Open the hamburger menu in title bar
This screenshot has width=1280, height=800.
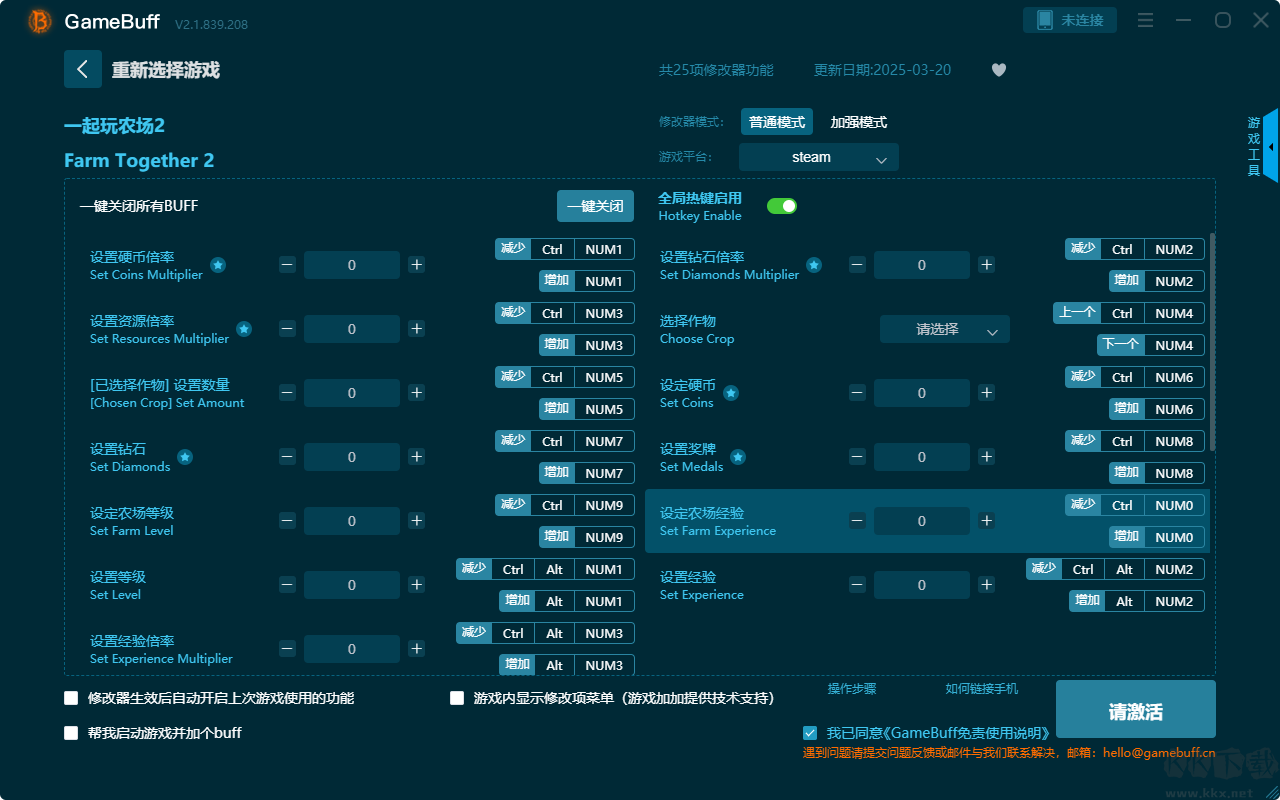1146,20
